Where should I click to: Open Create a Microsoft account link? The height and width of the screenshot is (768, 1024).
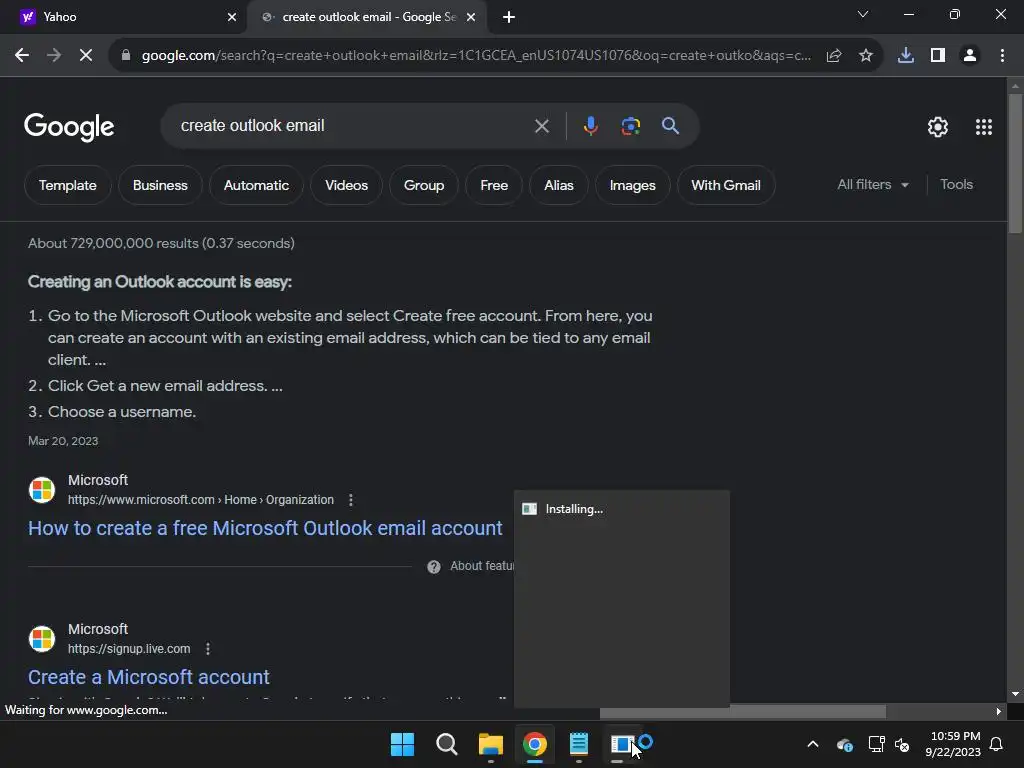click(x=149, y=677)
